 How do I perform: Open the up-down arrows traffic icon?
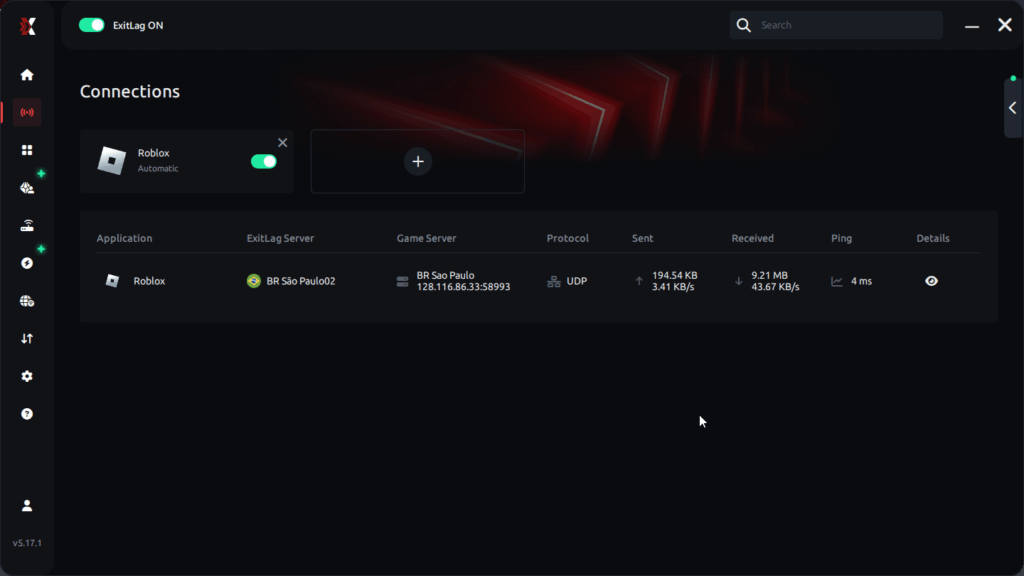click(x=27, y=339)
